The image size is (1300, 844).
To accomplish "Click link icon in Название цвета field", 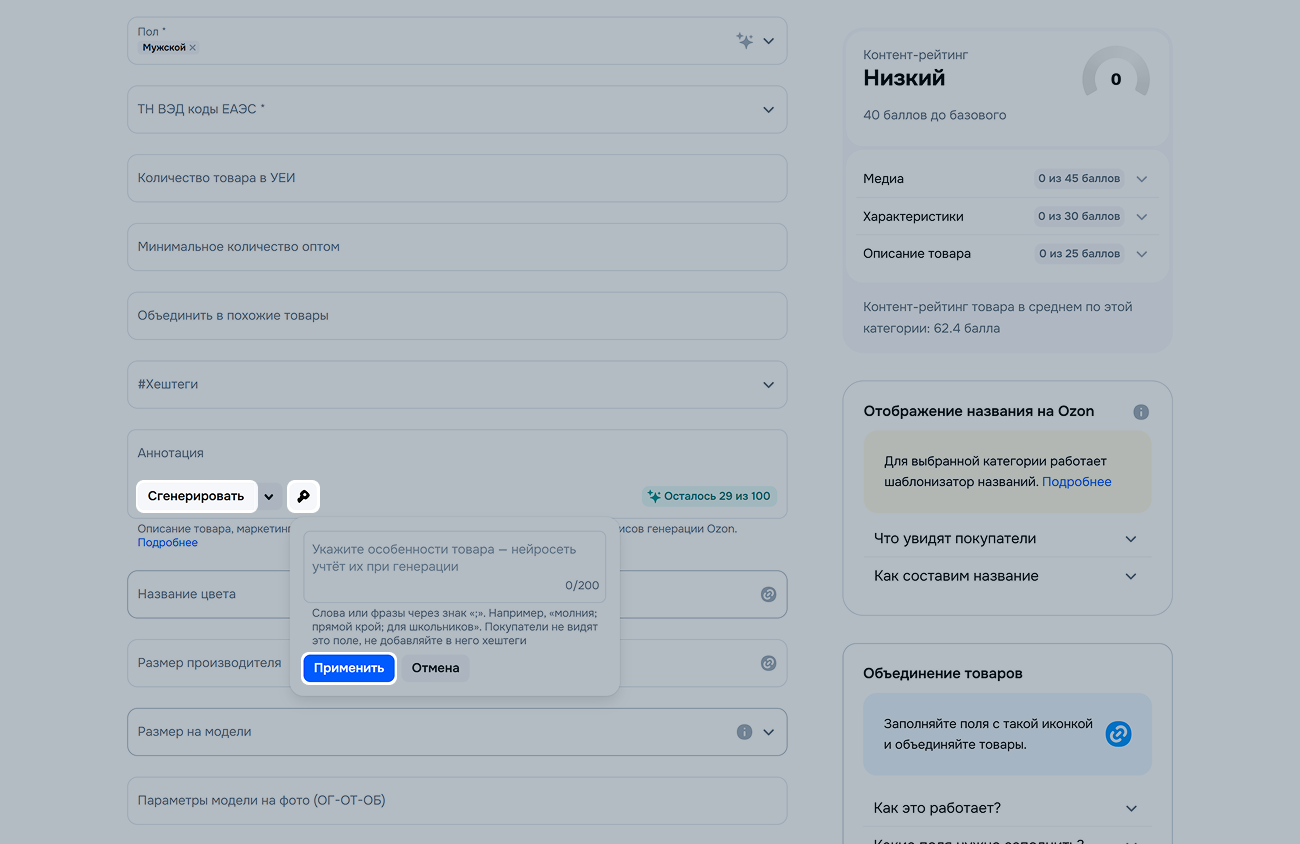I will pos(768,594).
